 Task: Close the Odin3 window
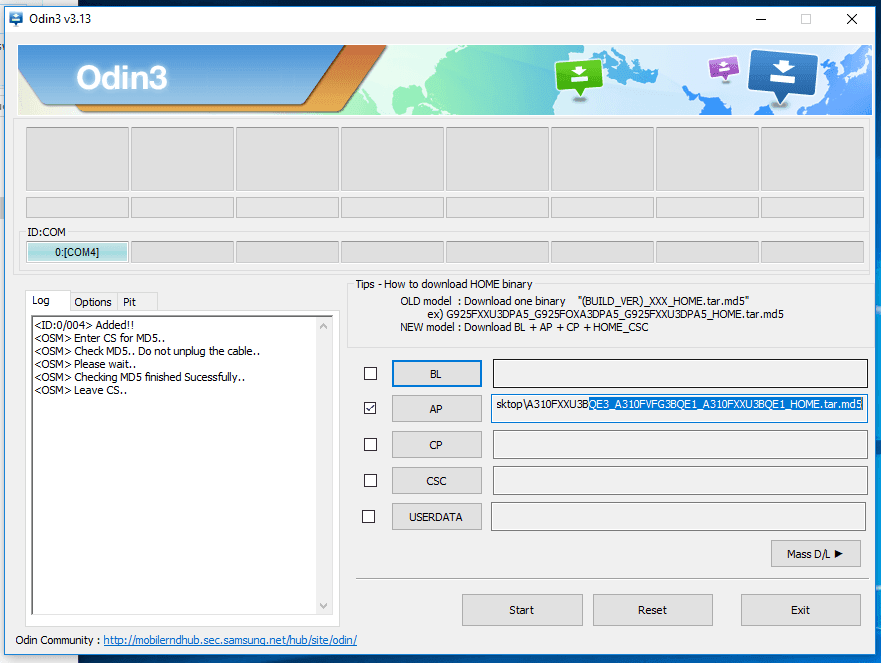(x=852, y=19)
